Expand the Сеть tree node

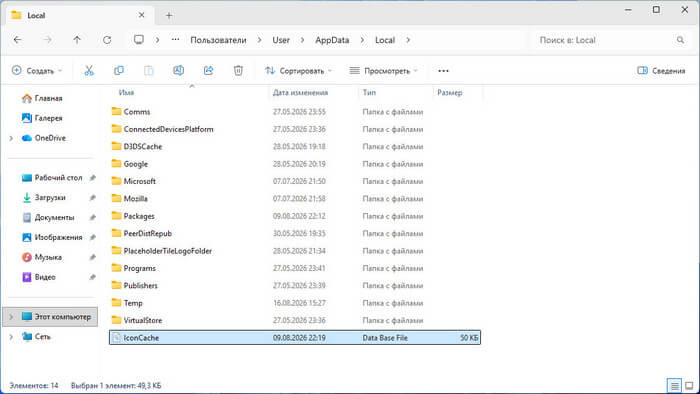[11, 337]
